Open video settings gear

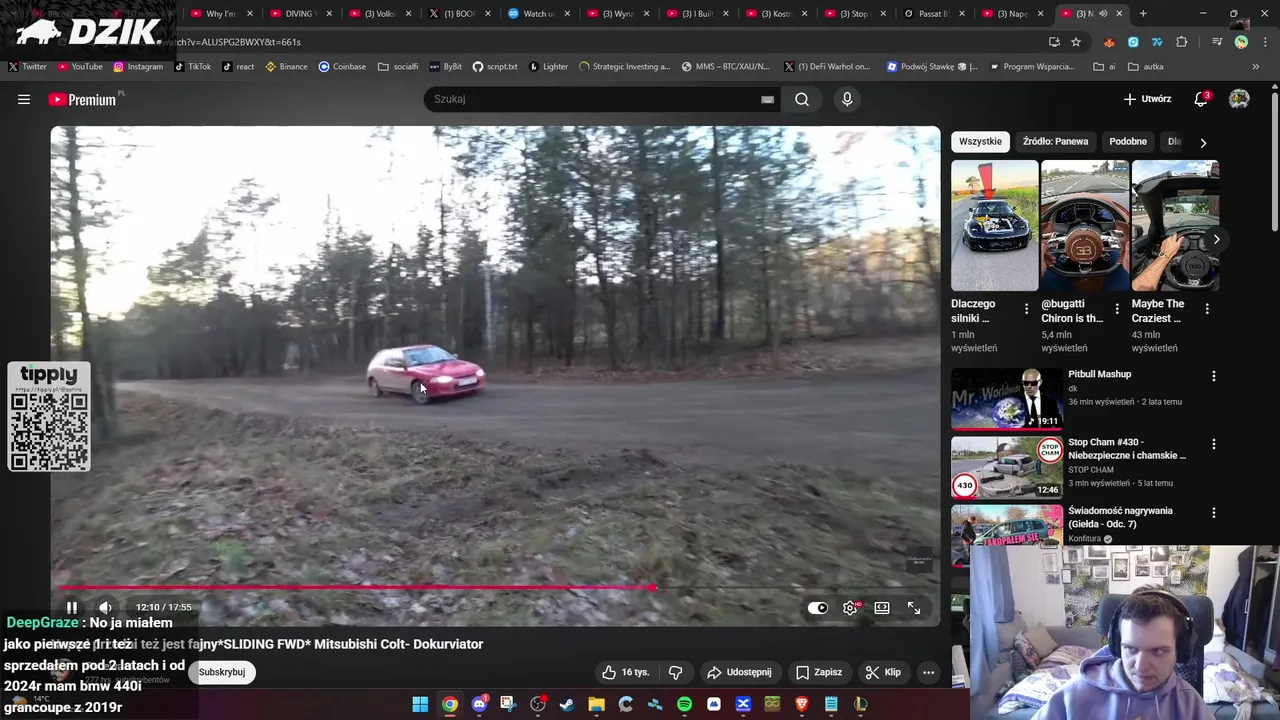pyautogui.click(x=850, y=607)
